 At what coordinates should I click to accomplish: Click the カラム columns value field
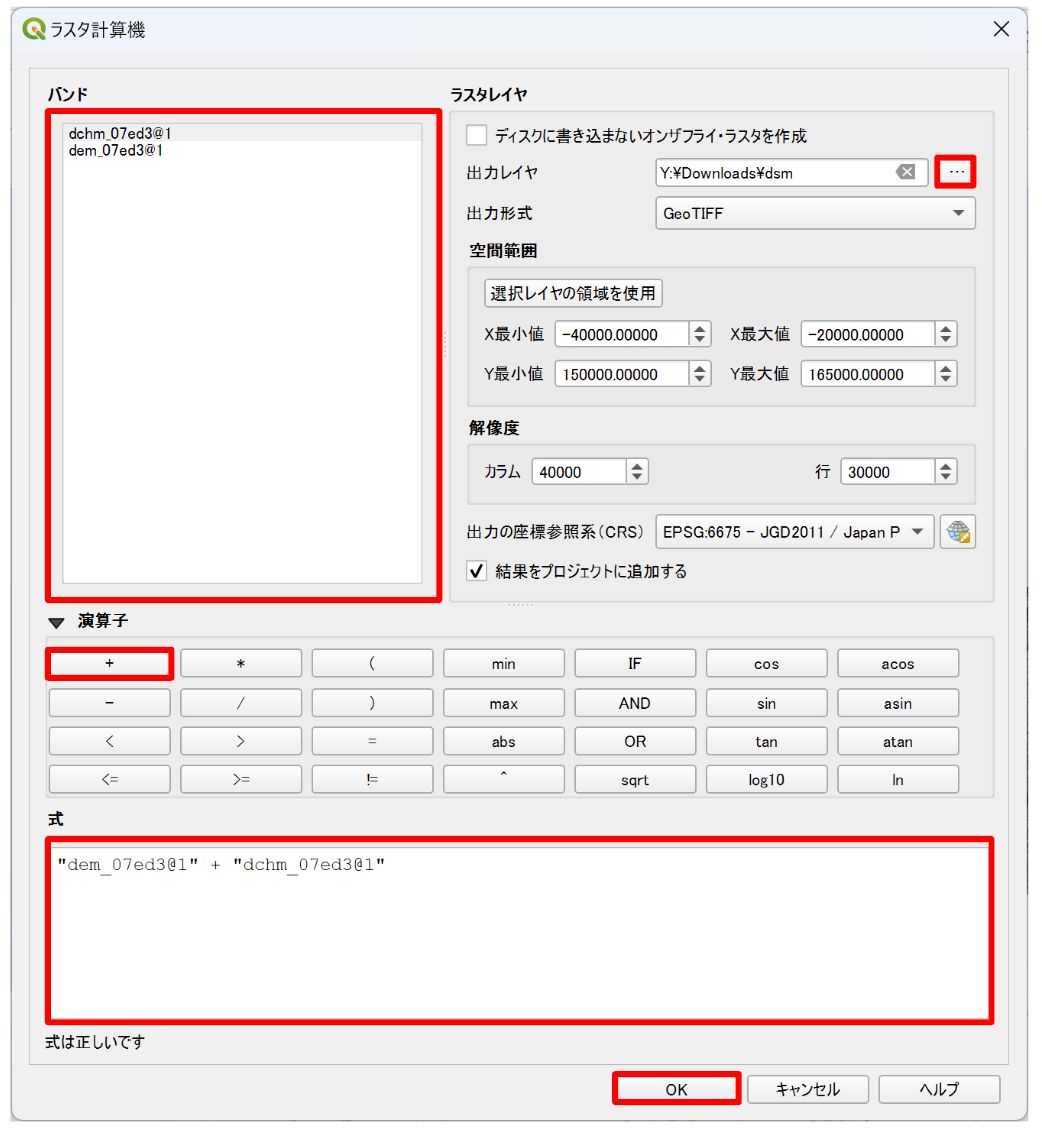(x=579, y=472)
